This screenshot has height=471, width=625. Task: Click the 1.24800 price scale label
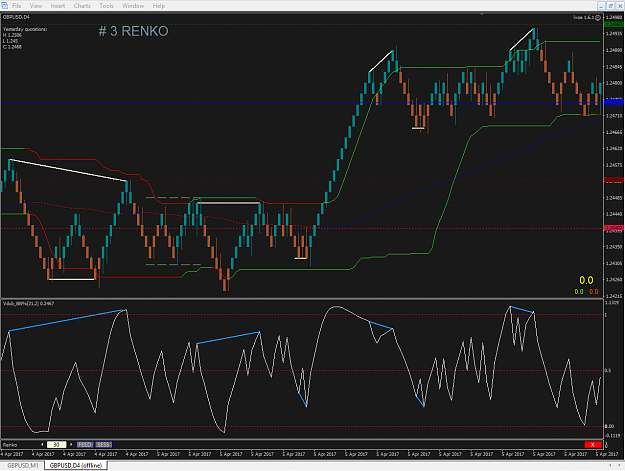[614, 83]
